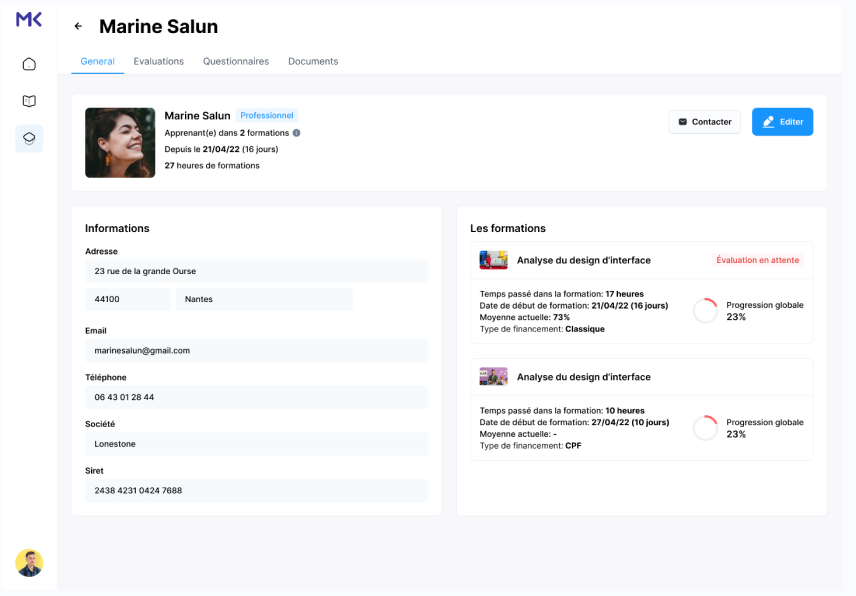The width and height of the screenshot is (856, 596).
Task: Click the first formation's 23% progress circle
Action: point(705,311)
